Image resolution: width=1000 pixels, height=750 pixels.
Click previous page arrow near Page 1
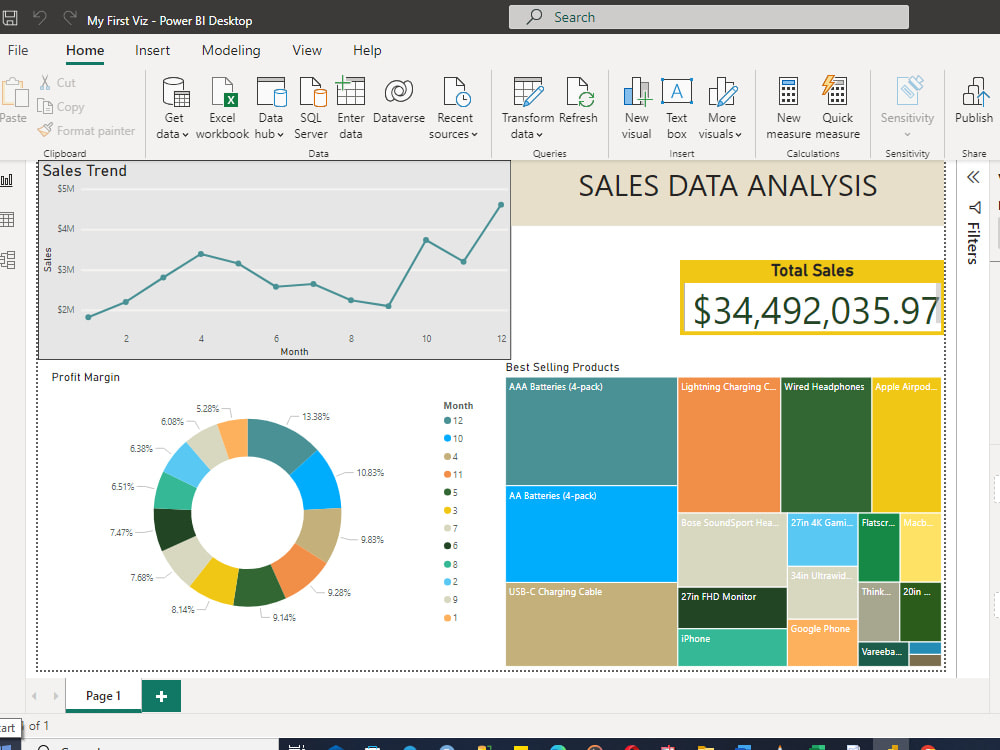(x=34, y=696)
